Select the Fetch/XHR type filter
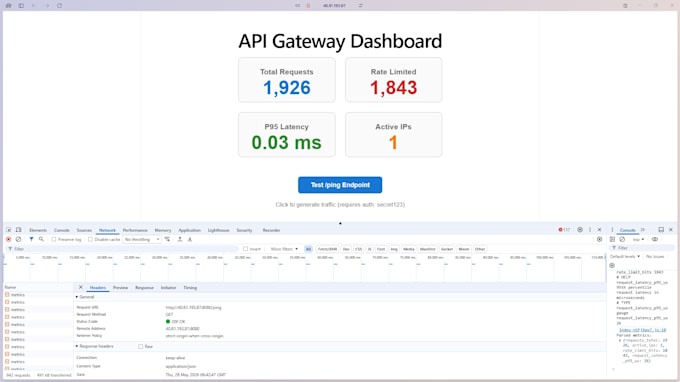 tap(327, 249)
